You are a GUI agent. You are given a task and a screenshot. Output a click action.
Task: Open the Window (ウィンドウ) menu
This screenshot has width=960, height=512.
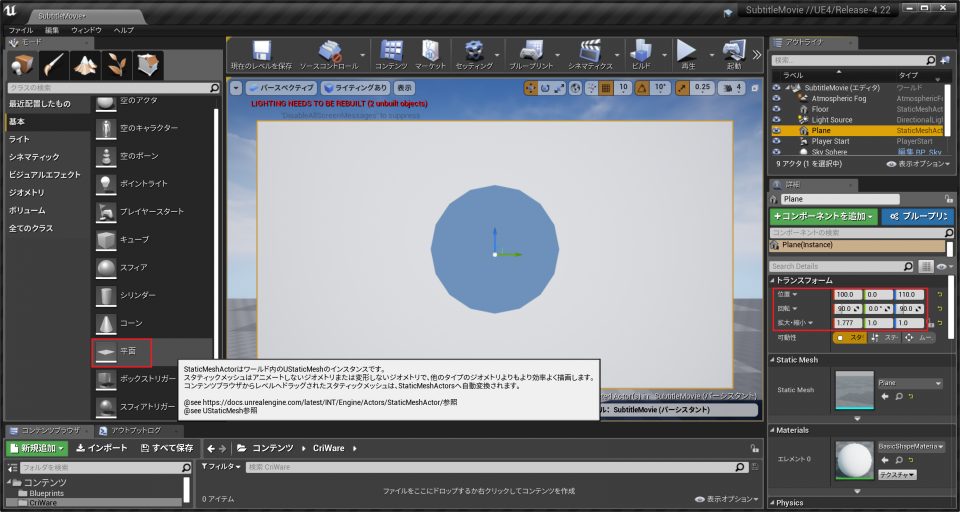click(86, 30)
